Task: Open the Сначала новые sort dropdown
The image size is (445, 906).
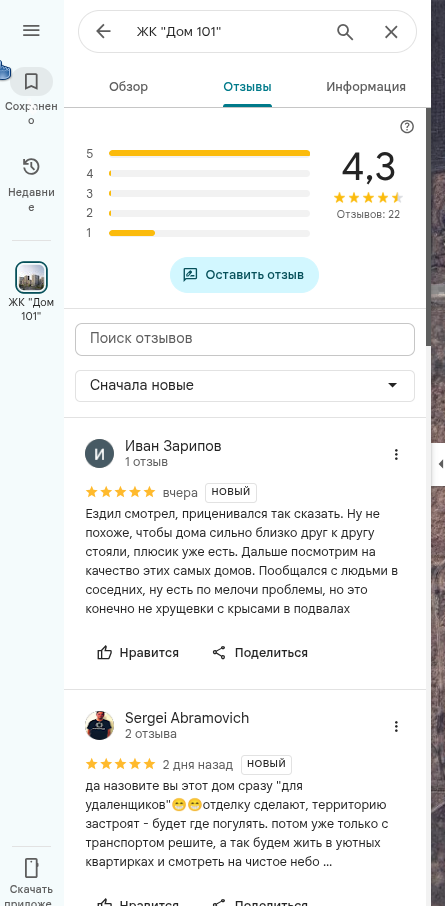Action: (245, 385)
